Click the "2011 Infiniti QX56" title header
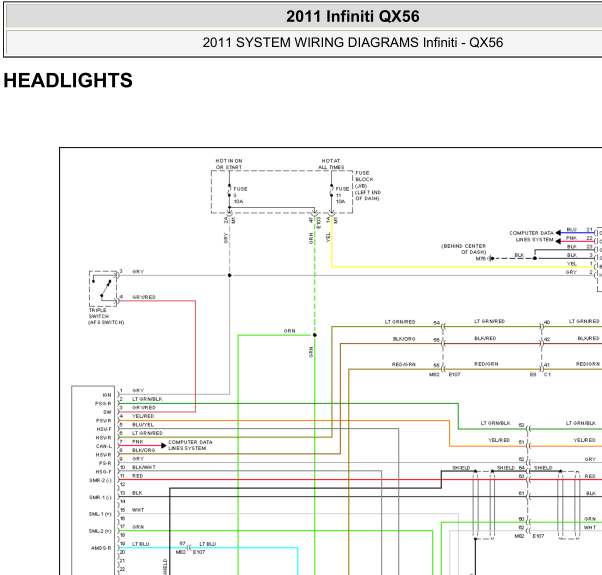Screen dimensions: 602x575 pos(352,17)
